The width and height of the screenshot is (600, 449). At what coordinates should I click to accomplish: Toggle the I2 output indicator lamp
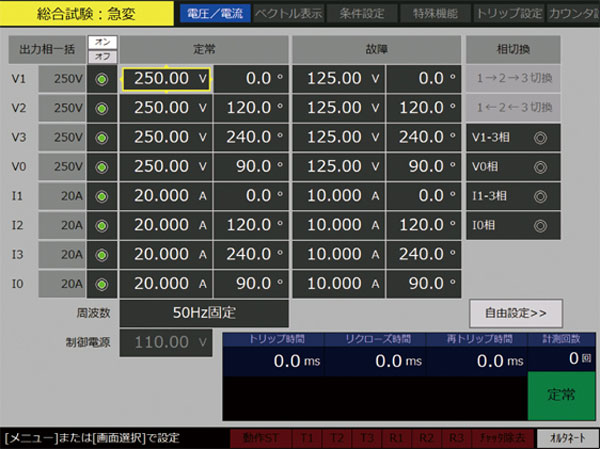click(x=101, y=225)
